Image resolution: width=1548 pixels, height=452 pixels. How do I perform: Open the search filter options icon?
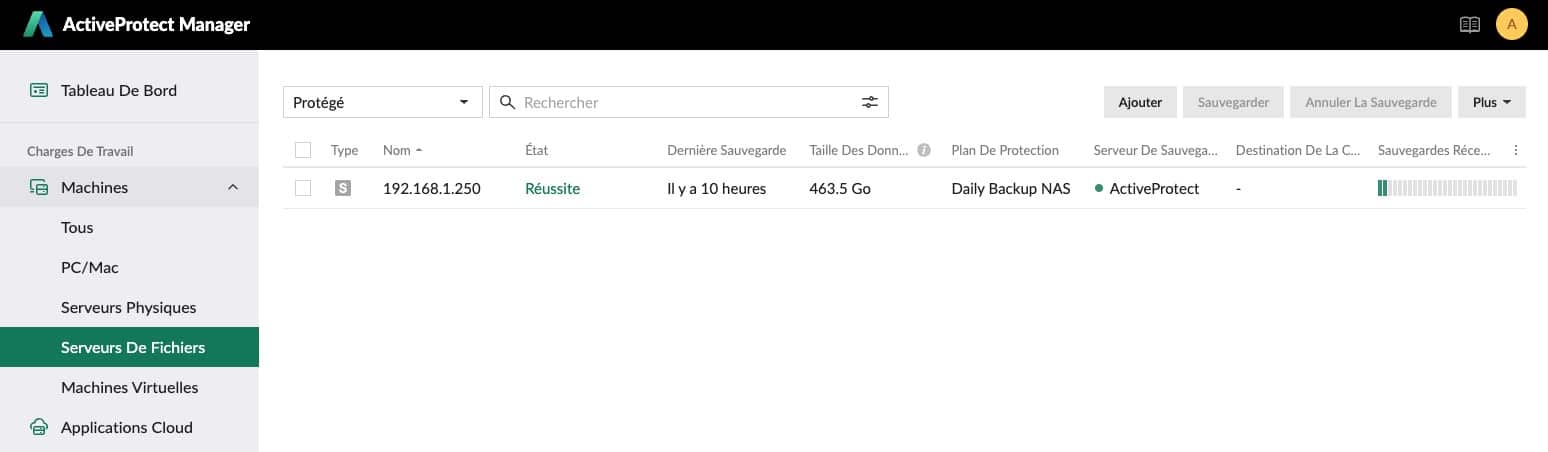point(870,102)
